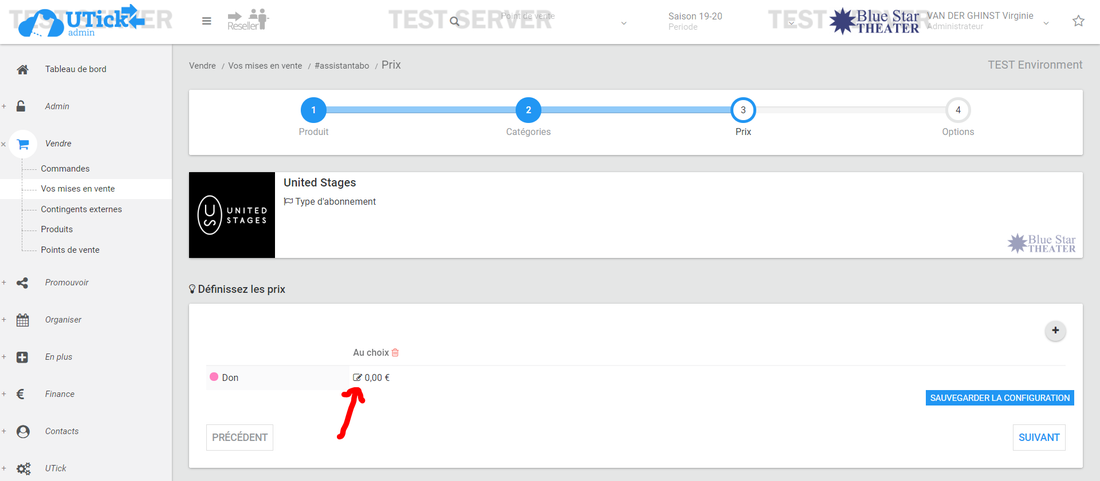This screenshot has width=1100, height=481.
Task: Click the pink Don color dot
Action: pyautogui.click(x=214, y=378)
